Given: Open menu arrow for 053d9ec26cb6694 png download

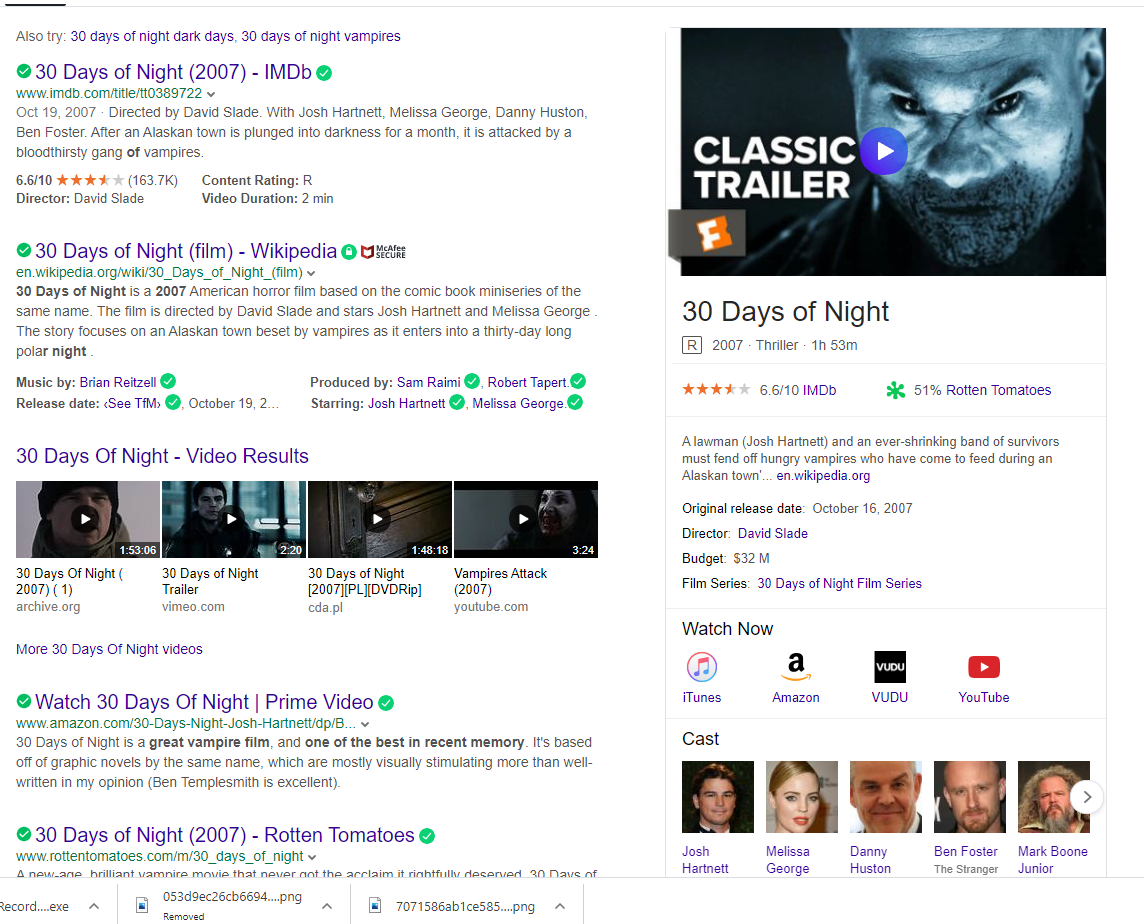Looking at the screenshot, I should click(x=327, y=906).
